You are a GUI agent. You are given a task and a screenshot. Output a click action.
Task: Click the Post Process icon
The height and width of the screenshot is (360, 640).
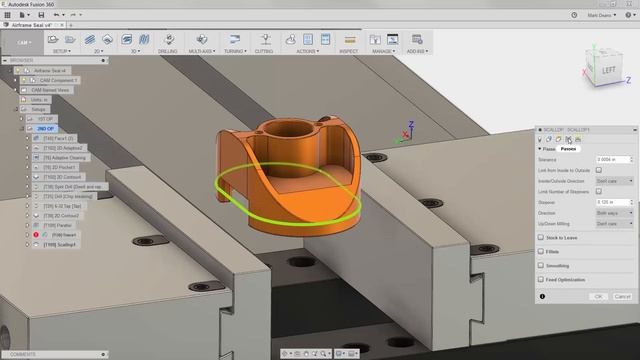point(308,39)
